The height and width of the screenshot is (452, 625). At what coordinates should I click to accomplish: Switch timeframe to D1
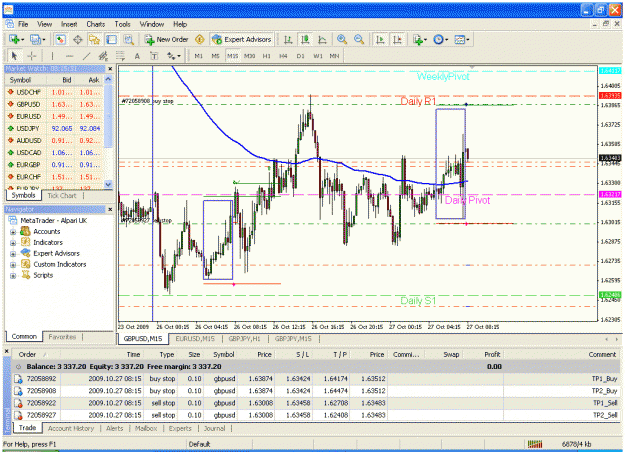[x=301, y=56]
